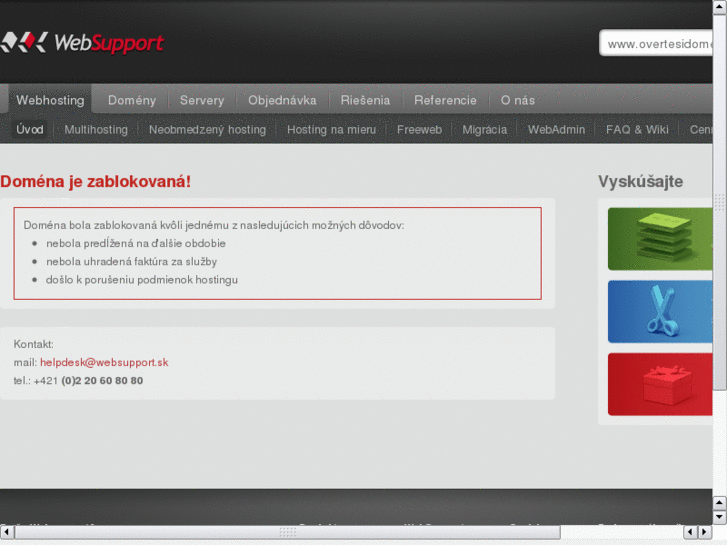
Task: Click the scroll-left arrow beside the right arrow
Action: [690, 532]
